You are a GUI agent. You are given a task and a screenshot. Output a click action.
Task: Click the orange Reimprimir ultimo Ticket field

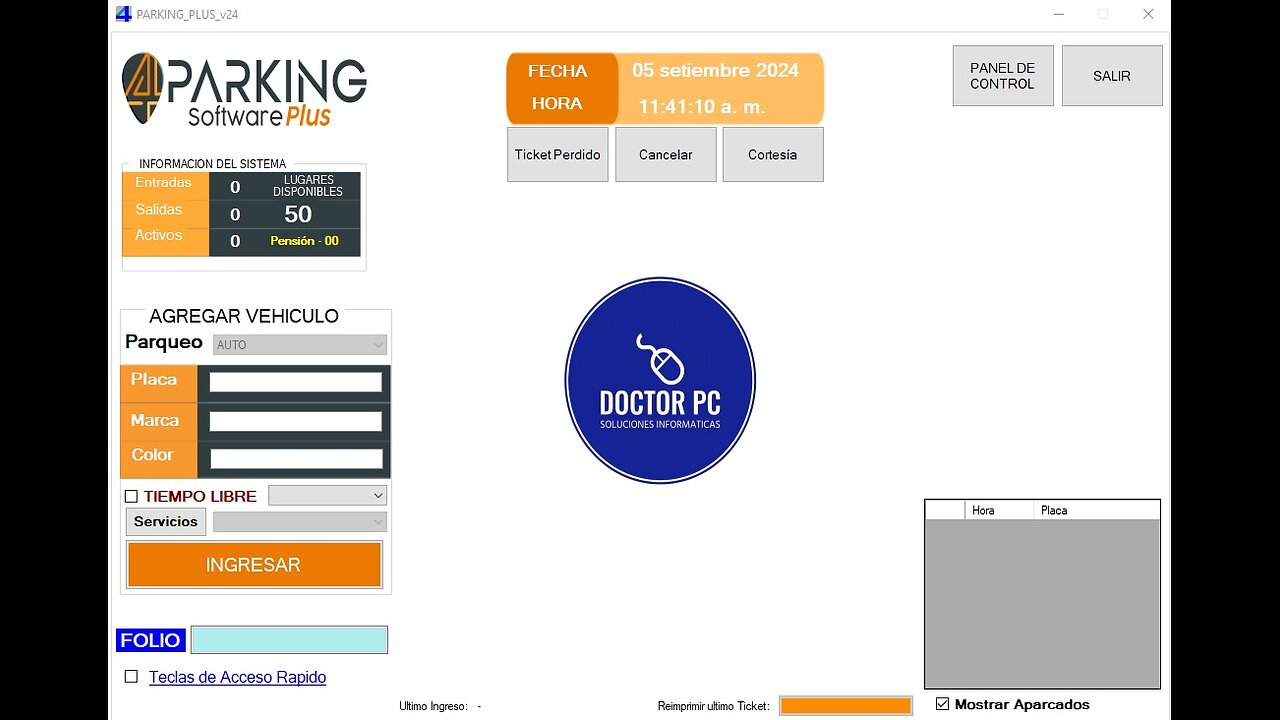point(846,706)
